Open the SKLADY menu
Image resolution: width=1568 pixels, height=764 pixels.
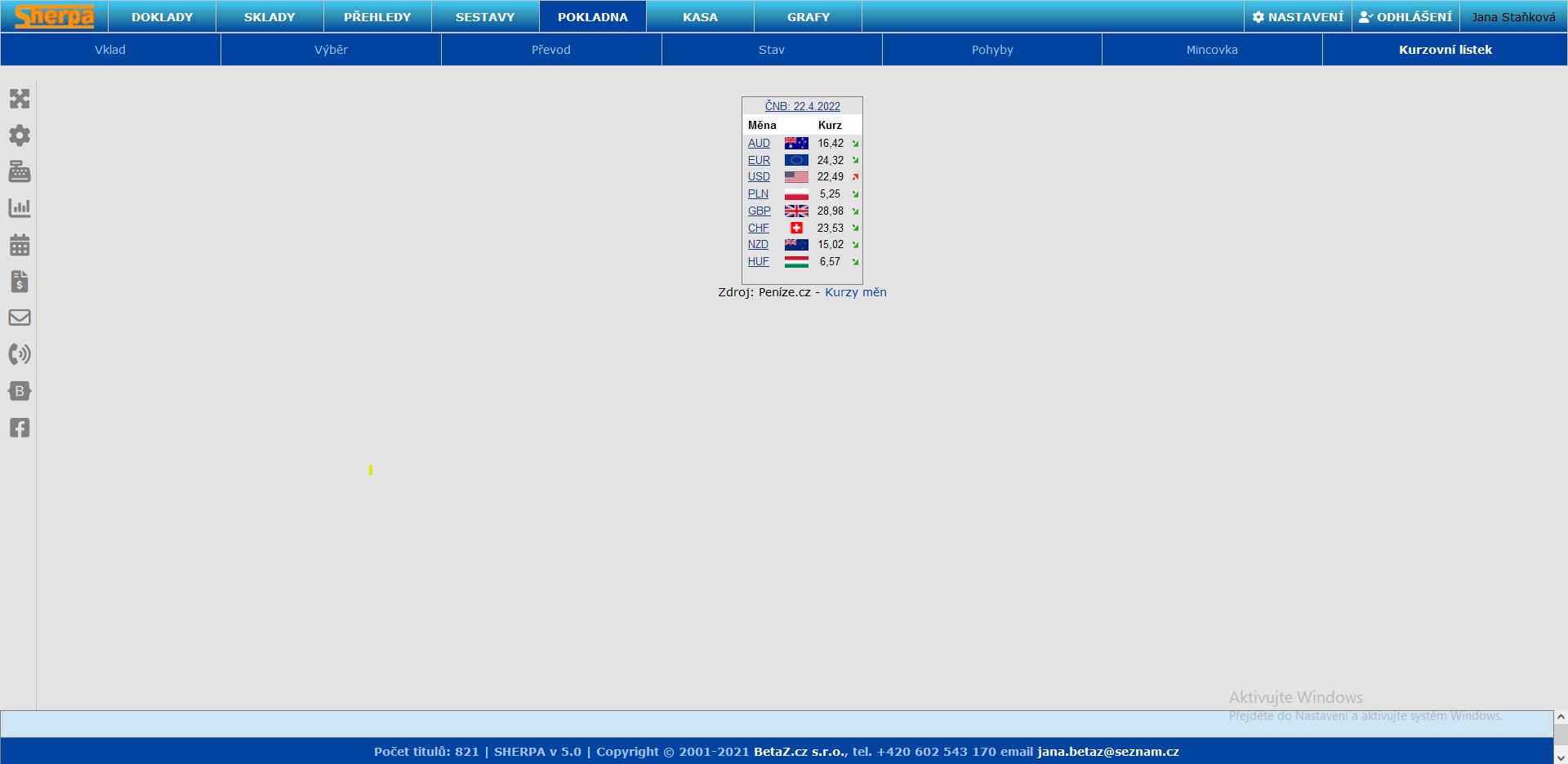pos(269,17)
